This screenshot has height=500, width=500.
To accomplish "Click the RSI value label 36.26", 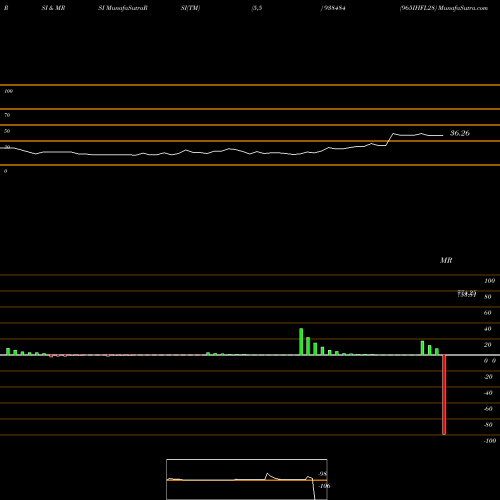I will click(460, 133).
